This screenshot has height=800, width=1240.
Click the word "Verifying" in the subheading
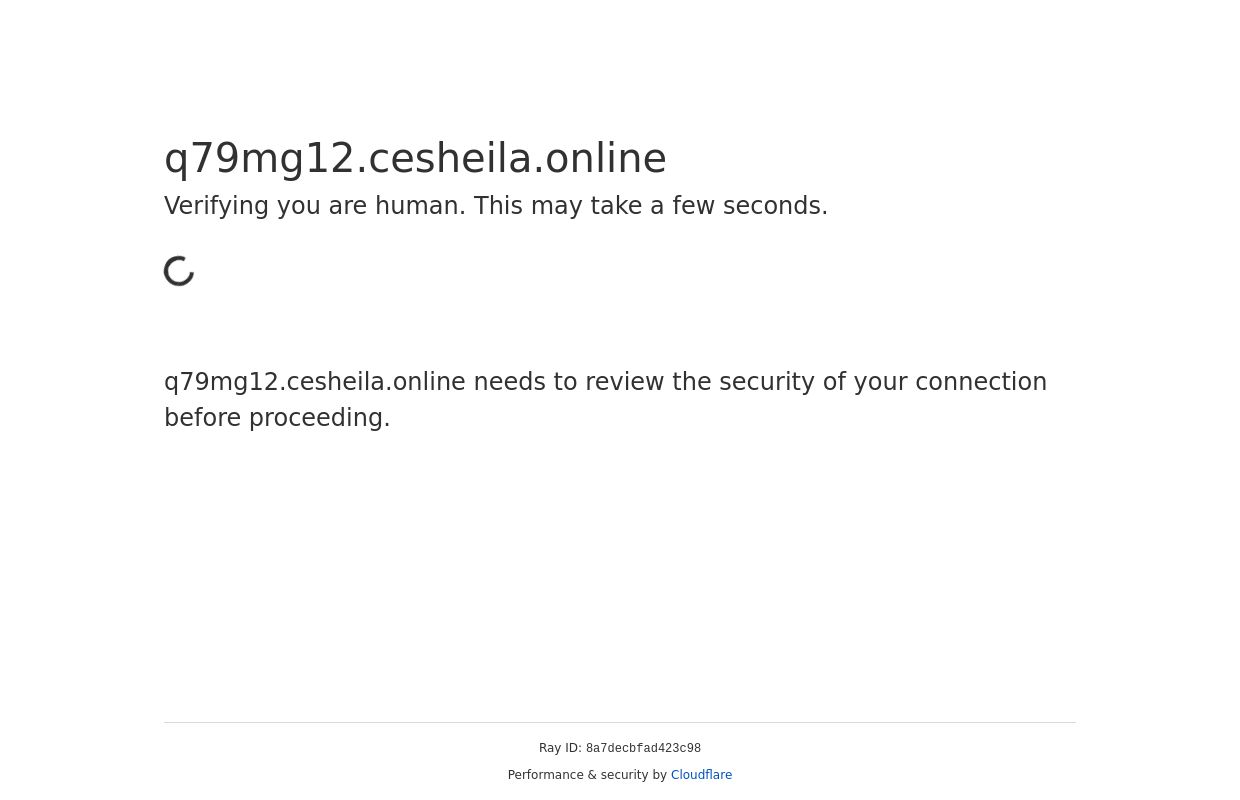pyautogui.click(x=216, y=206)
